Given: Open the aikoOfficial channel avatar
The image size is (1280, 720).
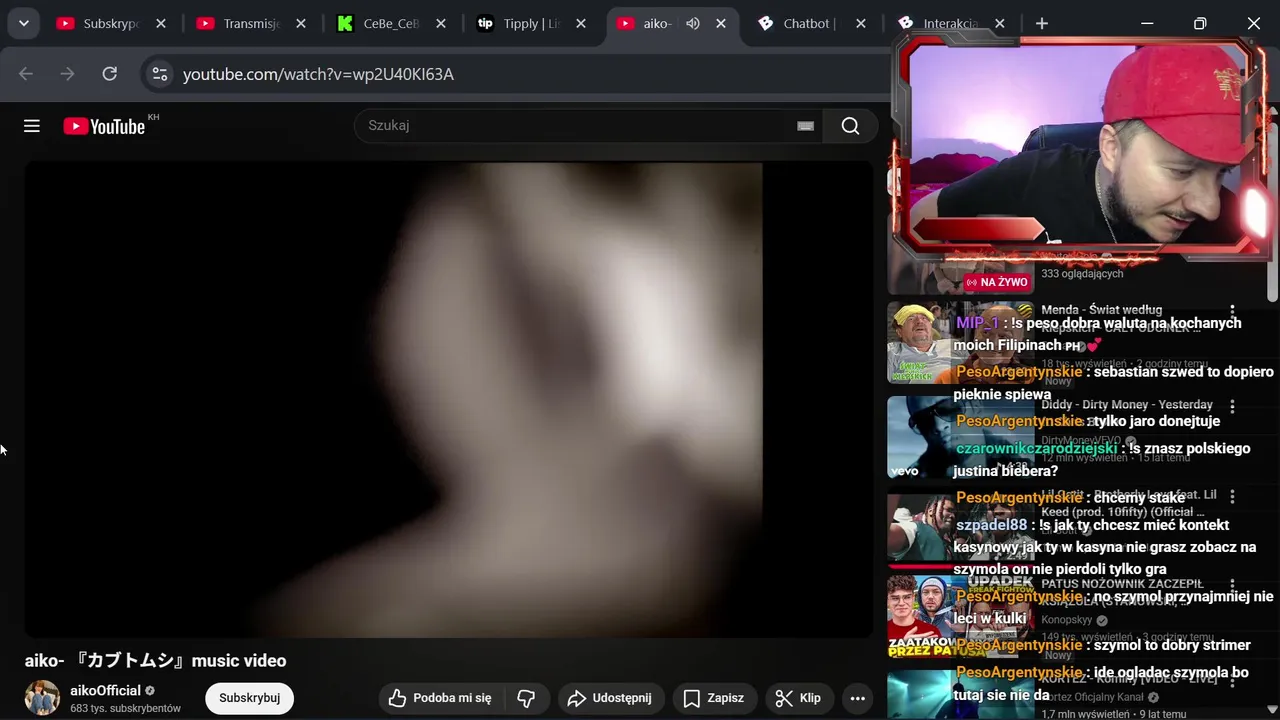Looking at the screenshot, I should tap(42, 698).
